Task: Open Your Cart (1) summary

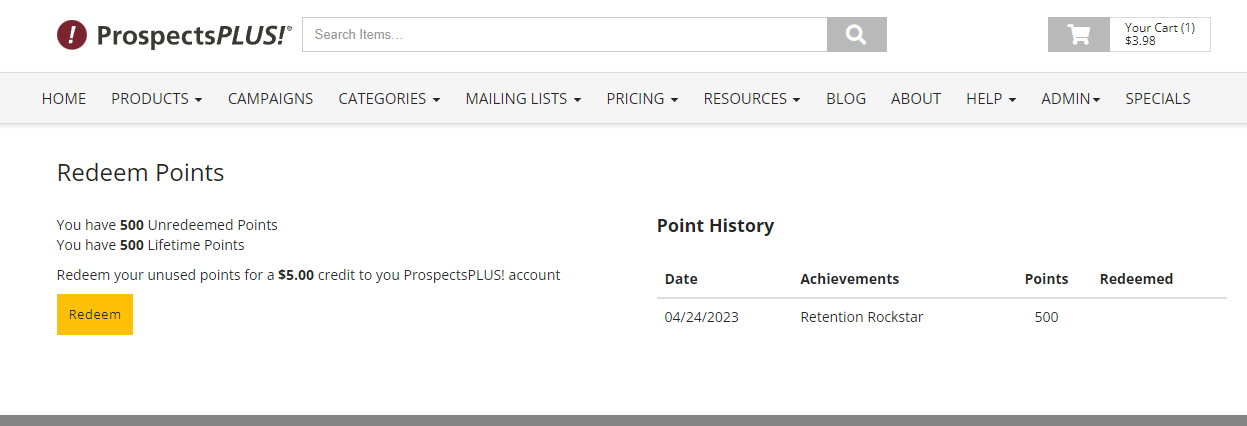Action: coord(1160,34)
